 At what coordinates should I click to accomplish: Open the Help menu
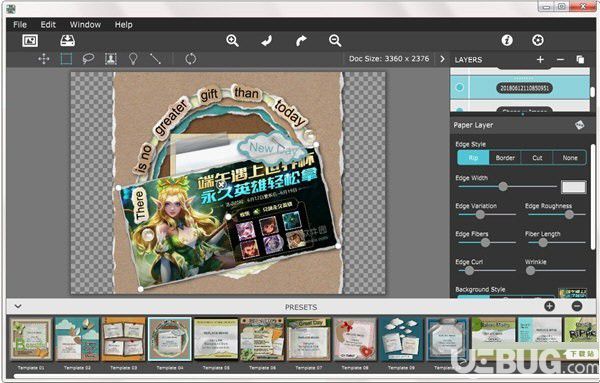pos(123,24)
